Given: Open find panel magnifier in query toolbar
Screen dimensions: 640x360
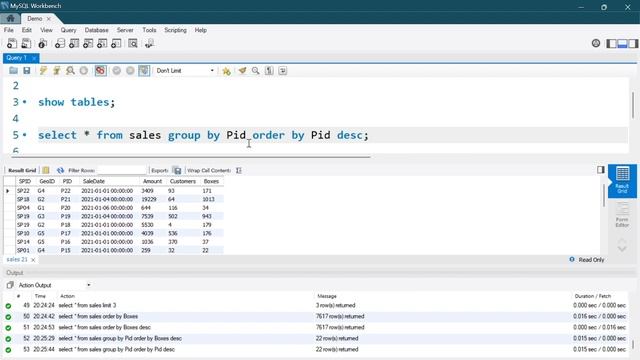Looking at the screenshot, I should coord(256,71).
